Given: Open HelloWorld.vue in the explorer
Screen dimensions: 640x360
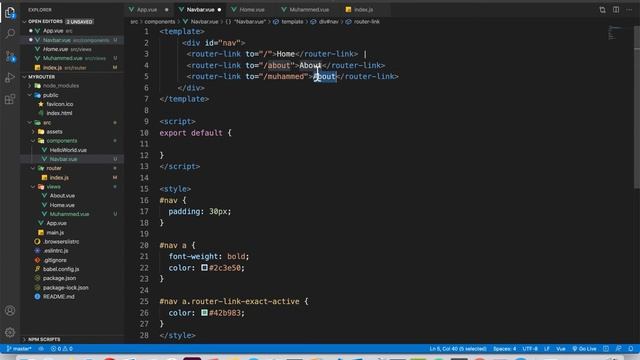Looking at the screenshot, I should point(68,150).
